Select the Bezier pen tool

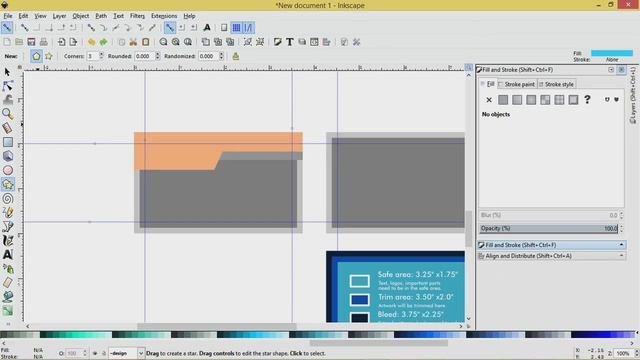click(x=7, y=227)
